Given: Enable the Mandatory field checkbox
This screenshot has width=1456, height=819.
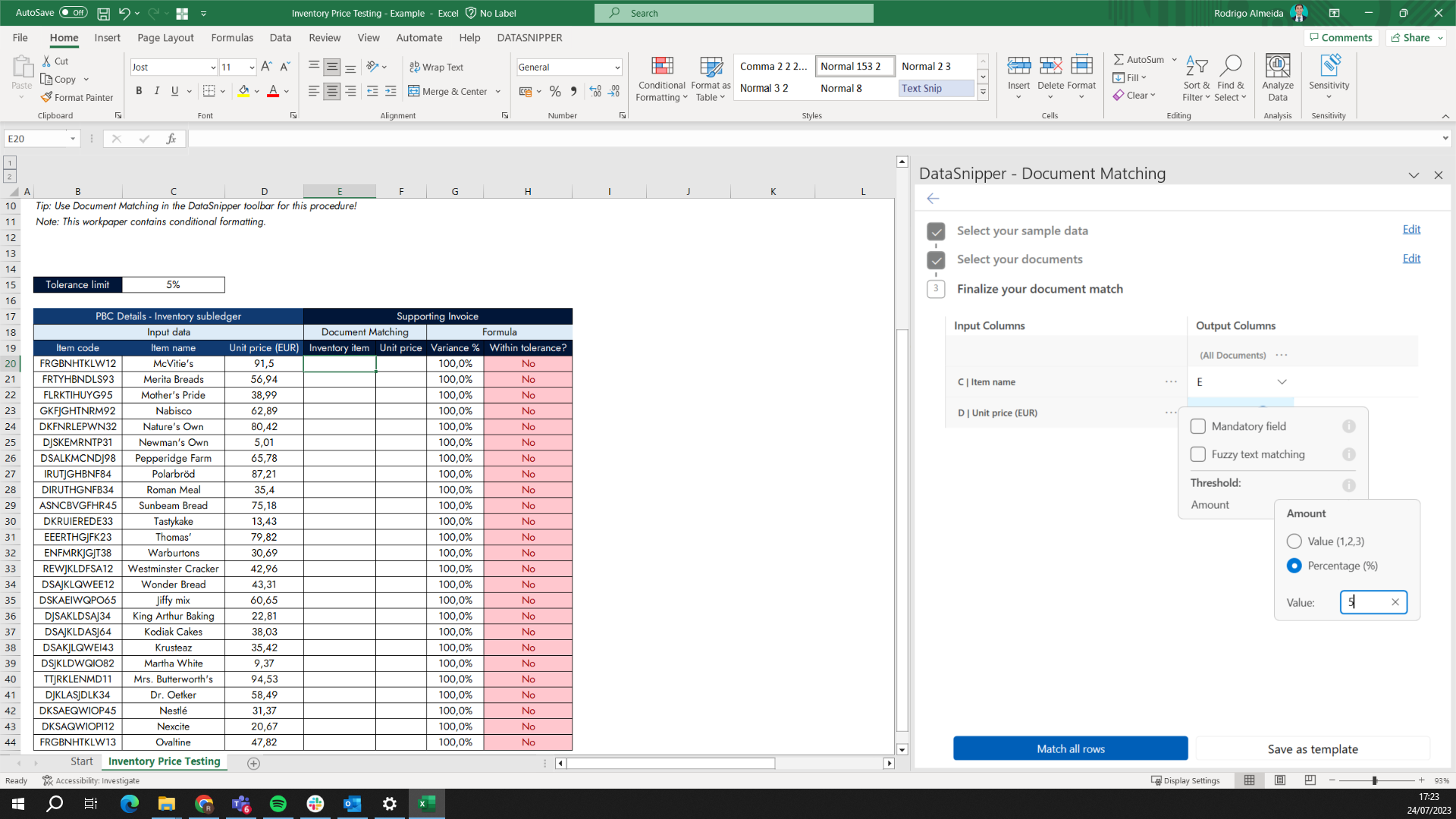Looking at the screenshot, I should click(1198, 426).
